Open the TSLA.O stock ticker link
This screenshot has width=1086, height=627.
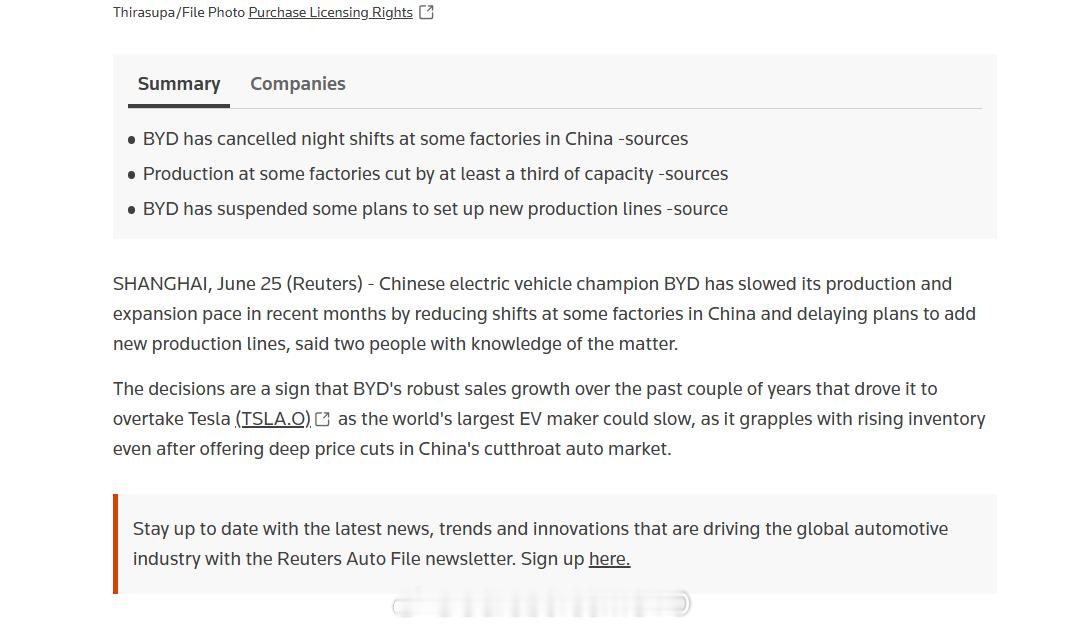tap(273, 418)
